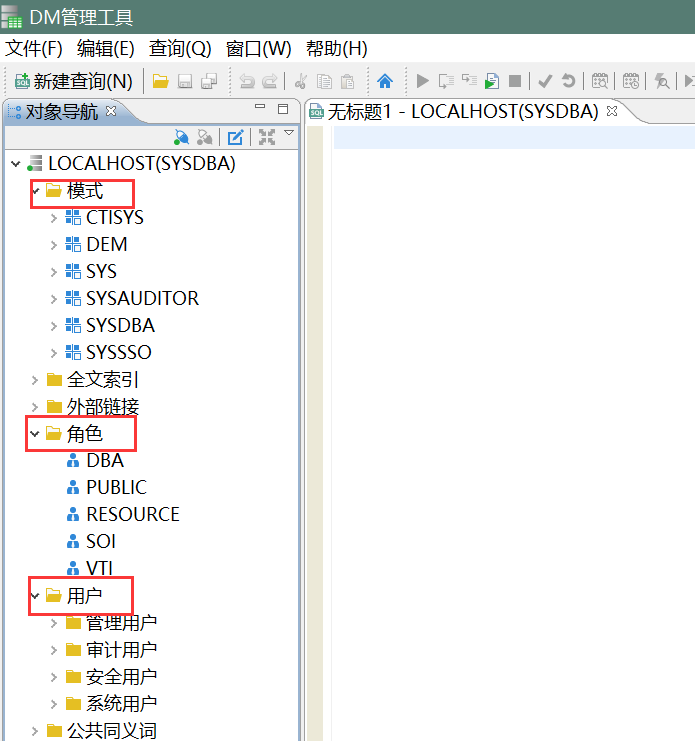Open the 查询(Q) menu
This screenshot has height=741, width=695.
tap(180, 49)
